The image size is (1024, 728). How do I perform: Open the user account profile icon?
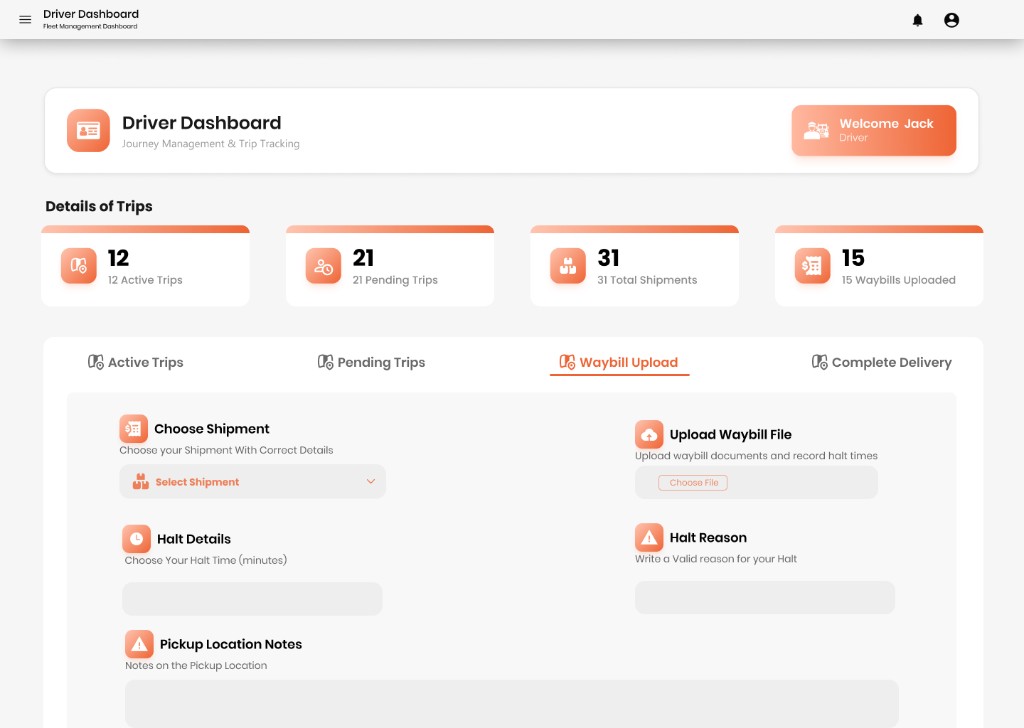(952, 20)
